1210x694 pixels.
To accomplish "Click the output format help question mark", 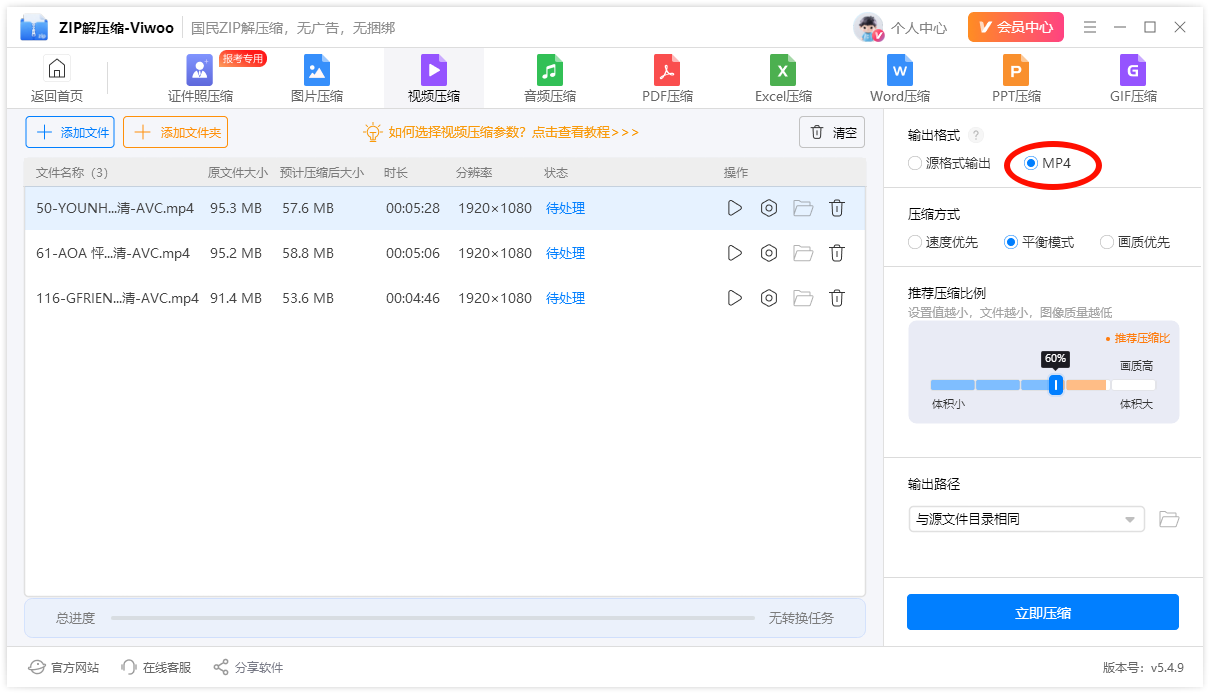I will (976, 135).
